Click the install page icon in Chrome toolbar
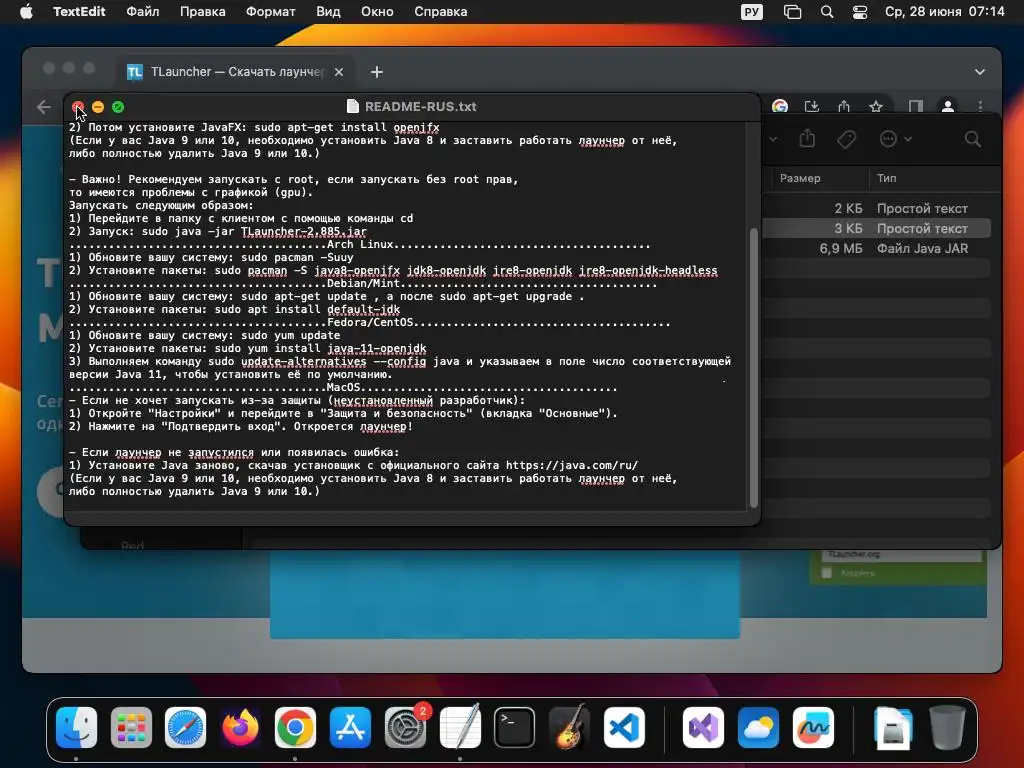Image resolution: width=1024 pixels, height=768 pixels. point(812,106)
